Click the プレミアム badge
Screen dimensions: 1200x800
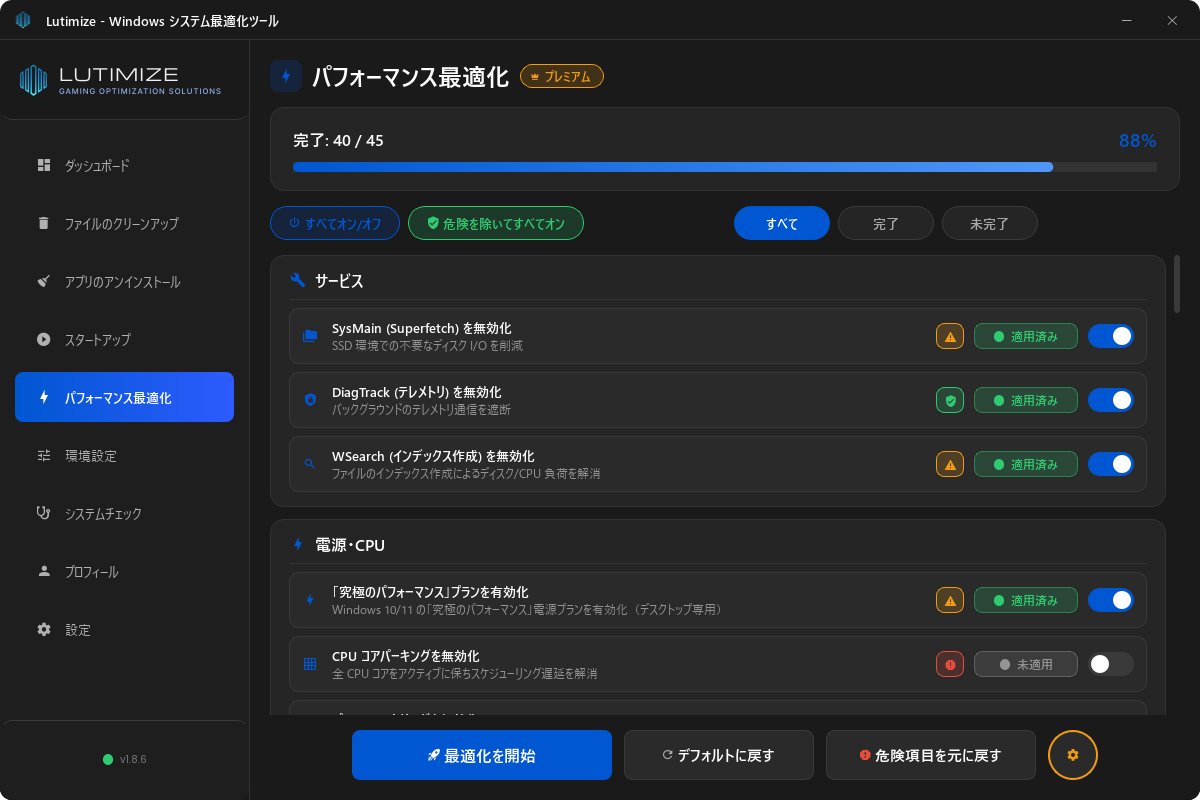[562, 76]
